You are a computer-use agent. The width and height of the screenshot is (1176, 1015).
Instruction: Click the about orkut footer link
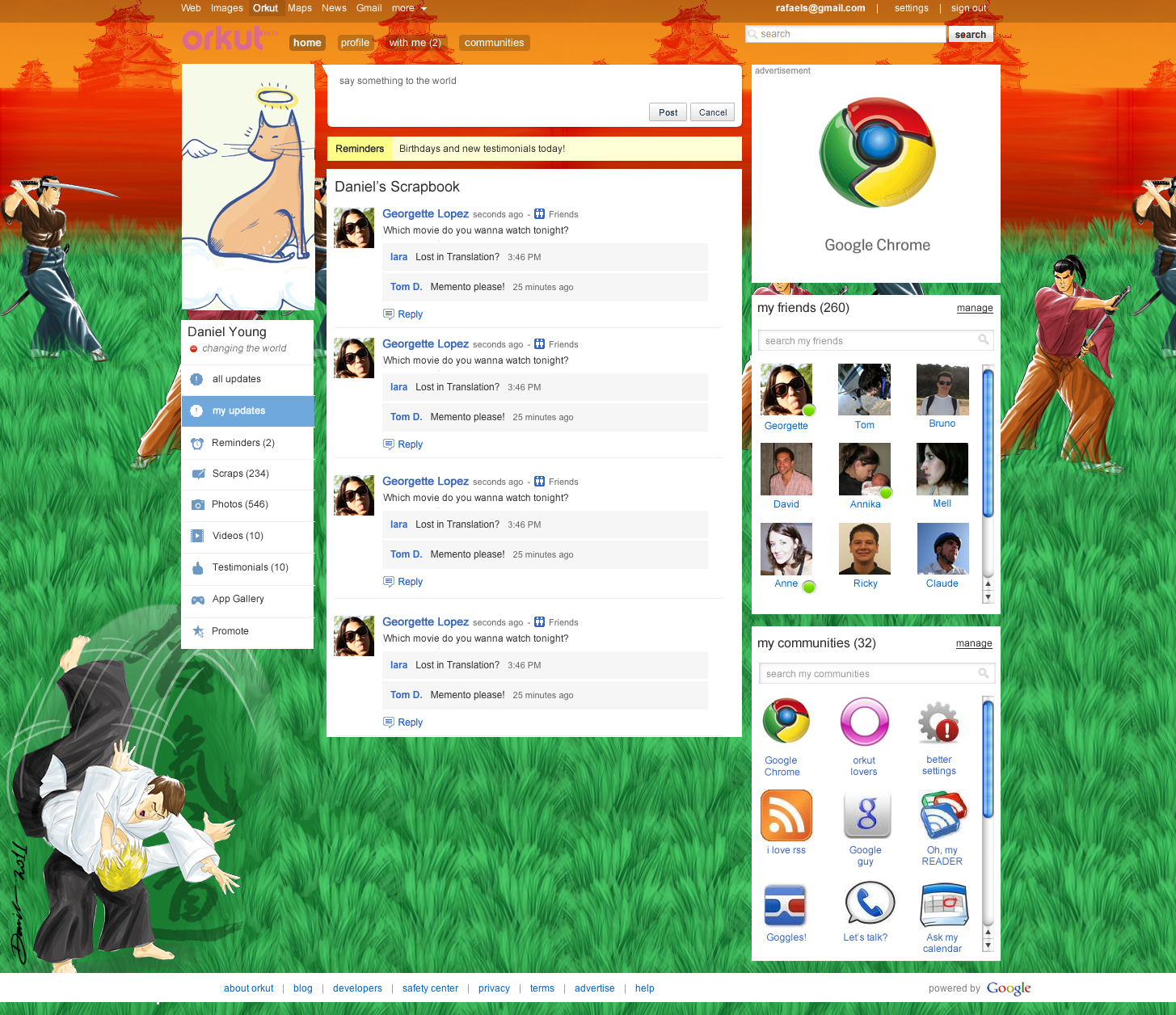click(249, 988)
